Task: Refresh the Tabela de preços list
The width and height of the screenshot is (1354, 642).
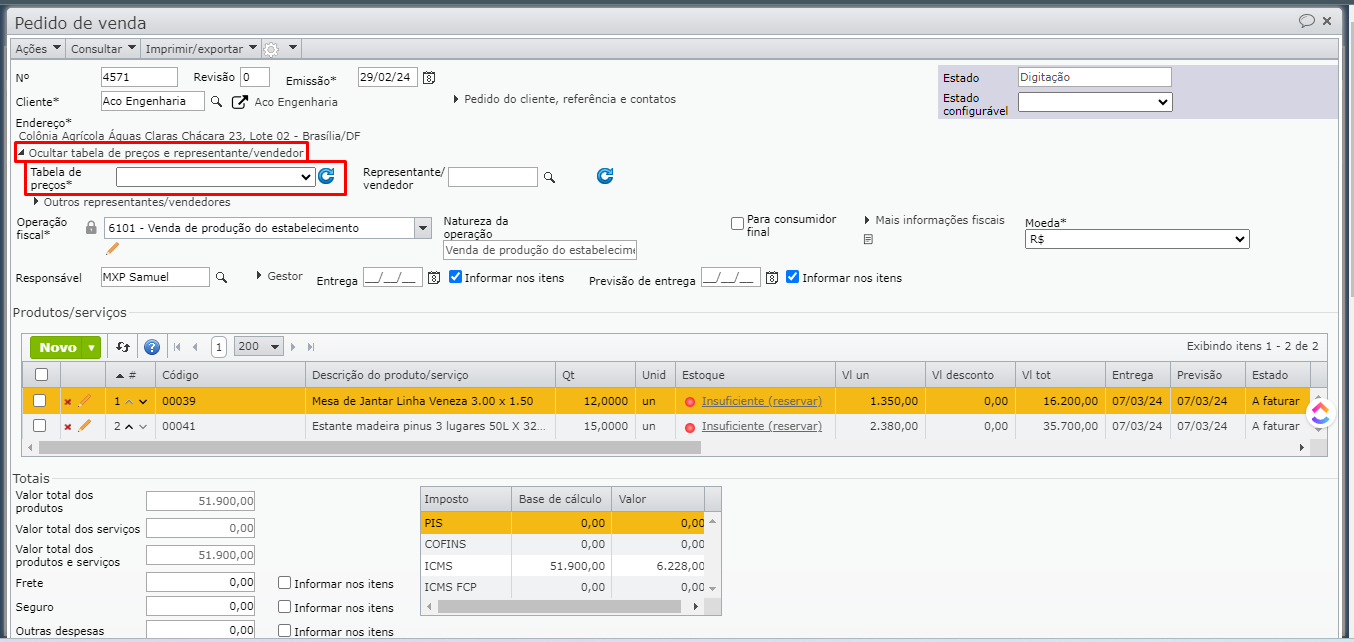Action: pyautogui.click(x=326, y=177)
